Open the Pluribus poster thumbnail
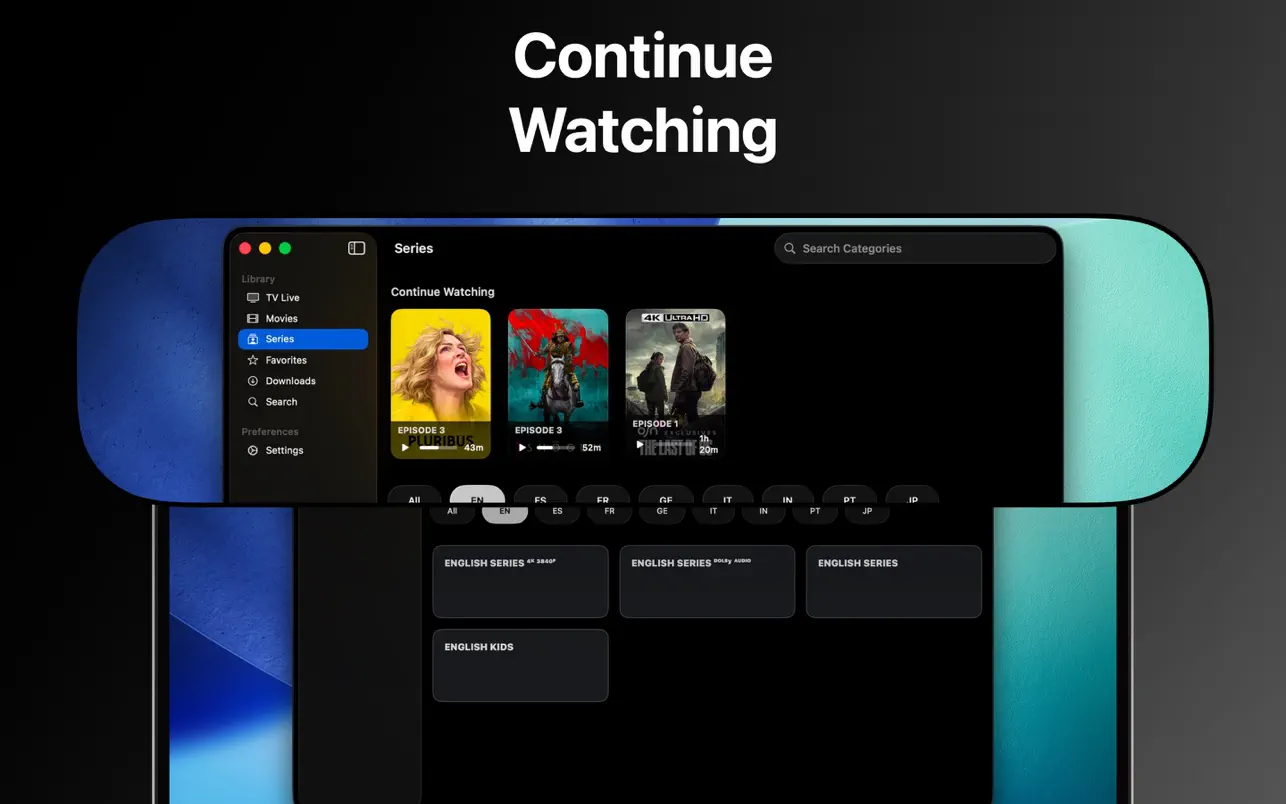This screenshot has width=1286, height=804. (x=441, y=383)
